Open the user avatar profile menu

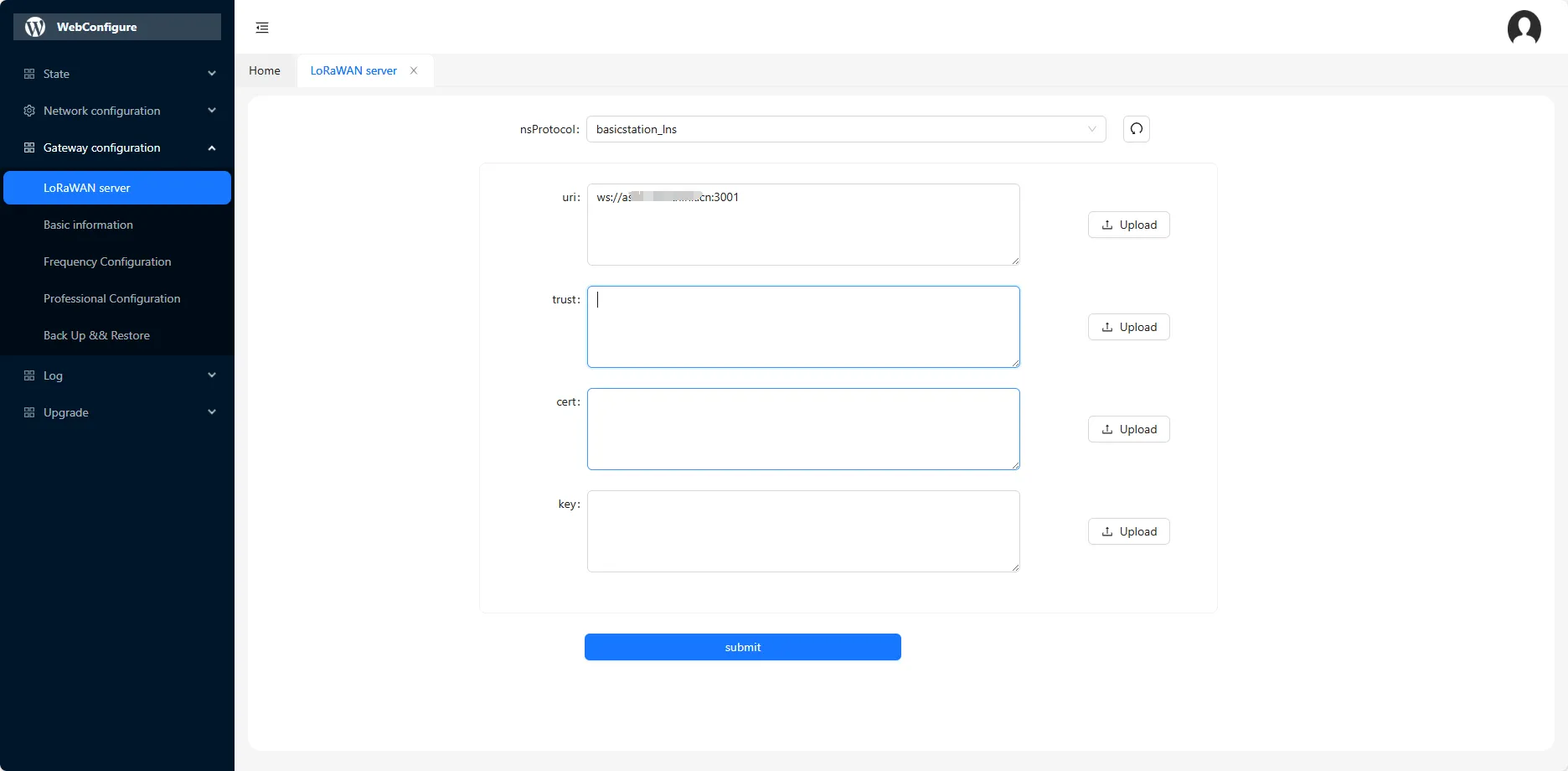click(1524, 28)
